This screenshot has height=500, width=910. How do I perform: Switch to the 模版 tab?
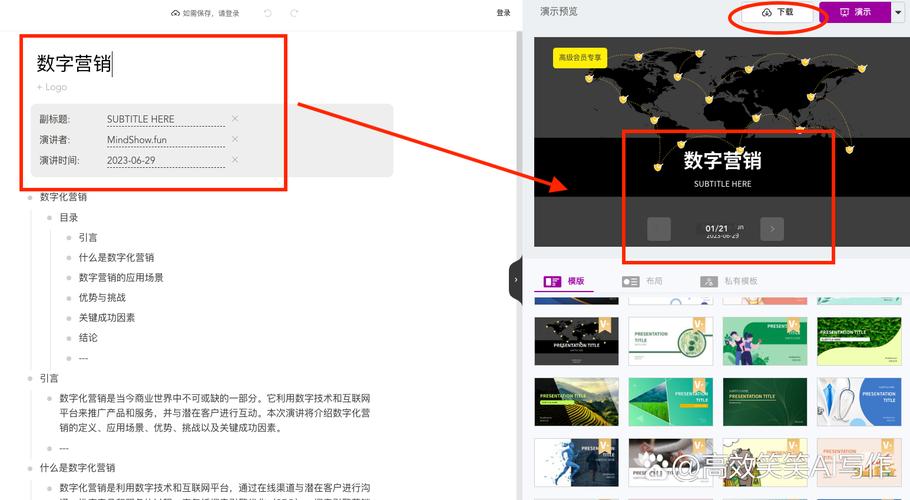564,281
